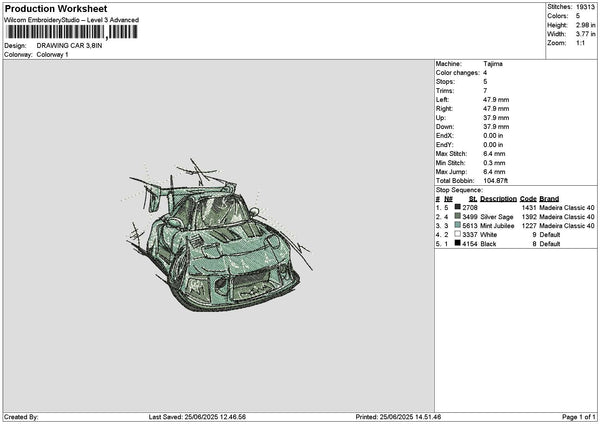600x424 pixels.
Task: Click the 'Max Stitch:' label
Action: 451,154
